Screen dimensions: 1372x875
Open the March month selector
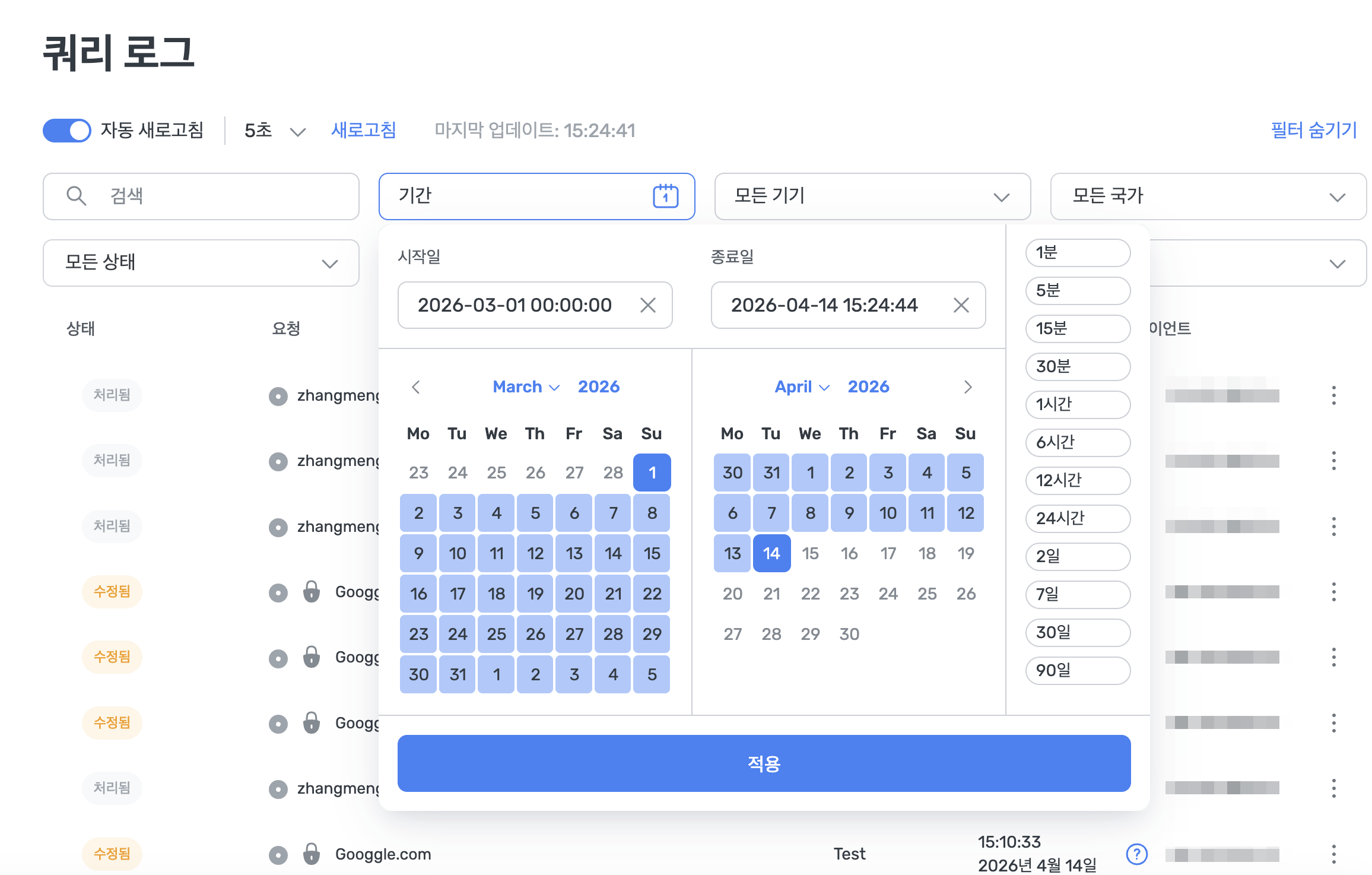point(525,386)
